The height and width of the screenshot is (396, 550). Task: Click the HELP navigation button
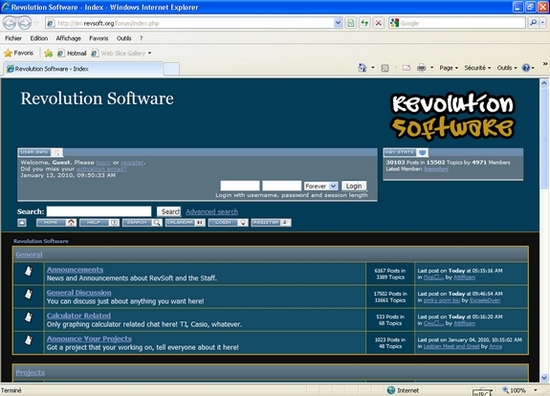pyautogui.click(x=99, y=223)
